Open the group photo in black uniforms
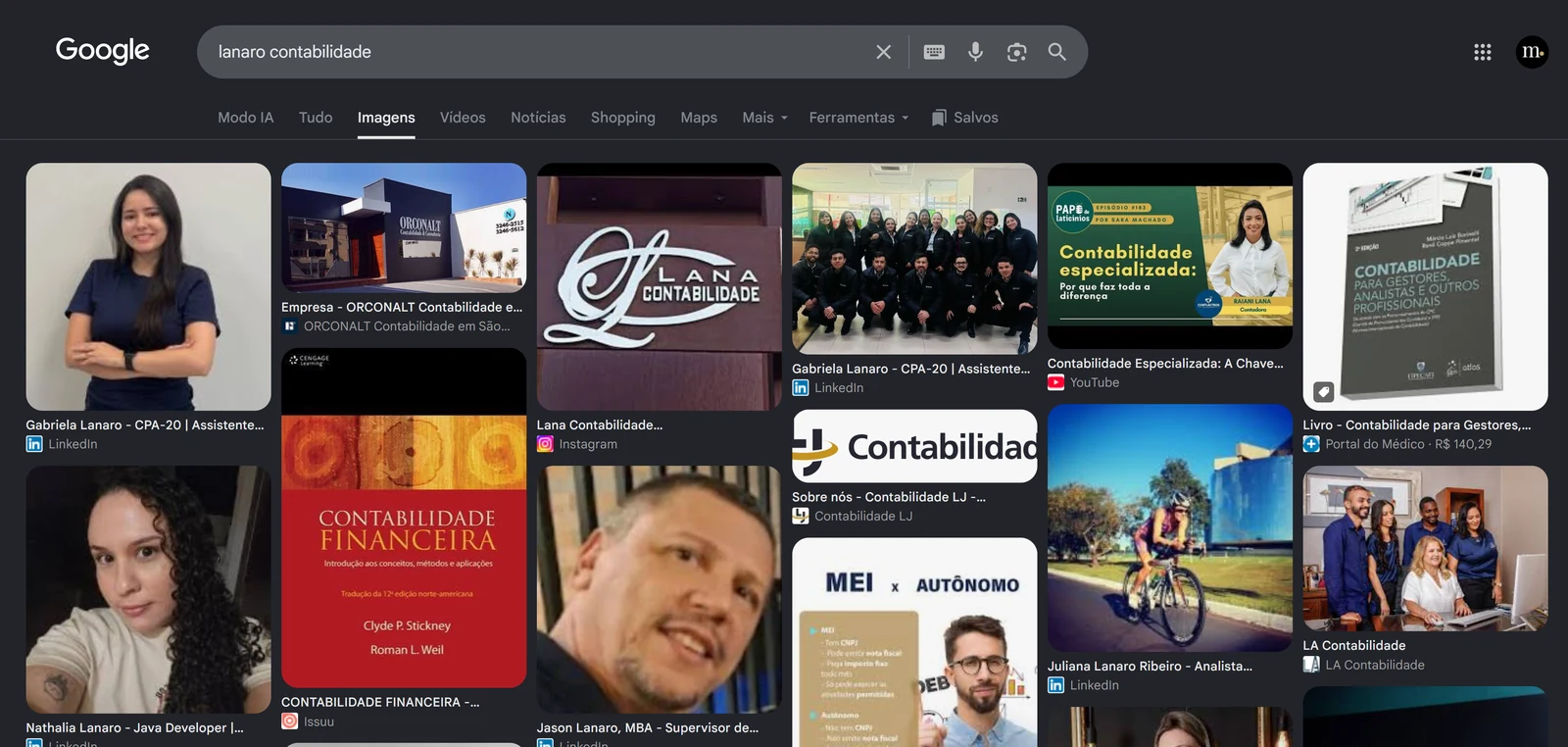 click(914, 259)
